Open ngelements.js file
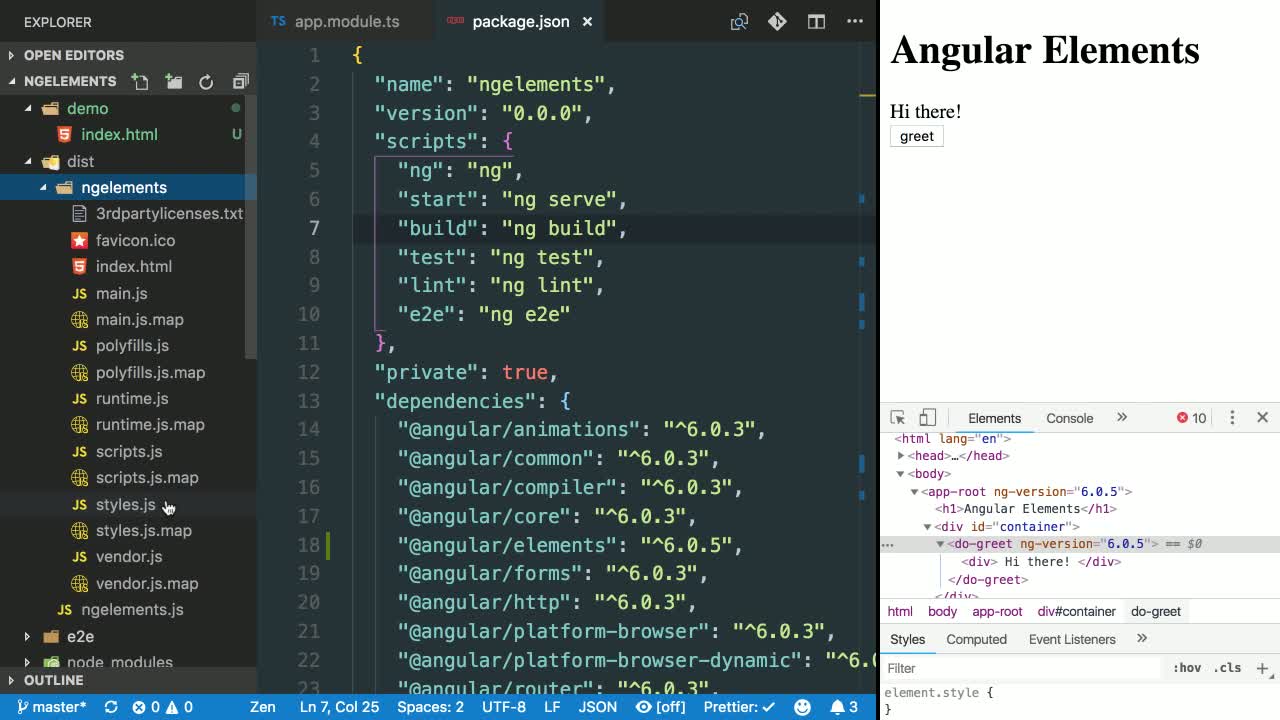Viewport: 1280px width, 720px height. pos(132,609)
